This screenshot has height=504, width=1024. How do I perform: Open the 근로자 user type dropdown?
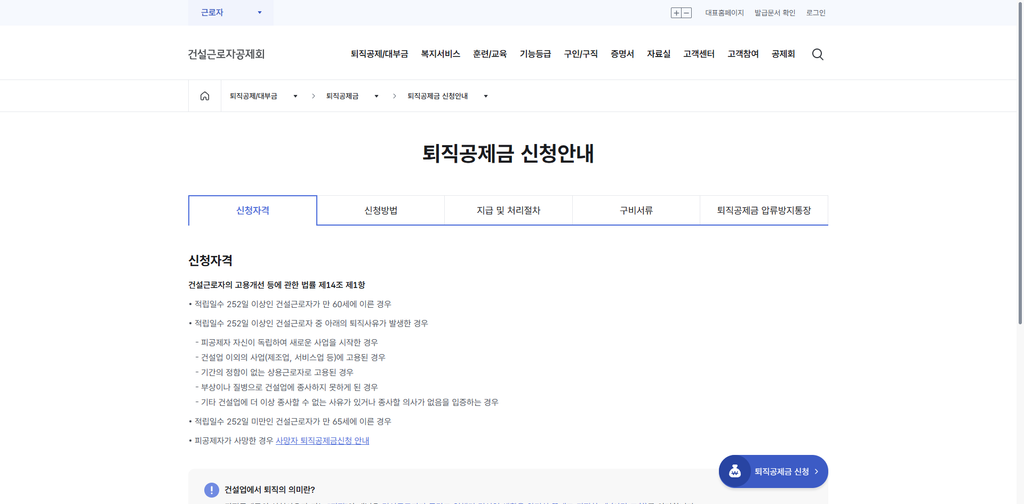pyautogui.click(x=231, y=12)
